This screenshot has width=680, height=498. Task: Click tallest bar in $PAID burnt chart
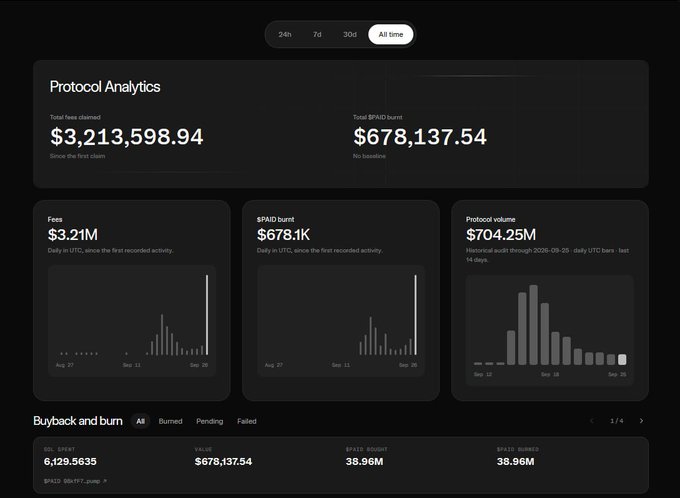(x=415, y=315)
